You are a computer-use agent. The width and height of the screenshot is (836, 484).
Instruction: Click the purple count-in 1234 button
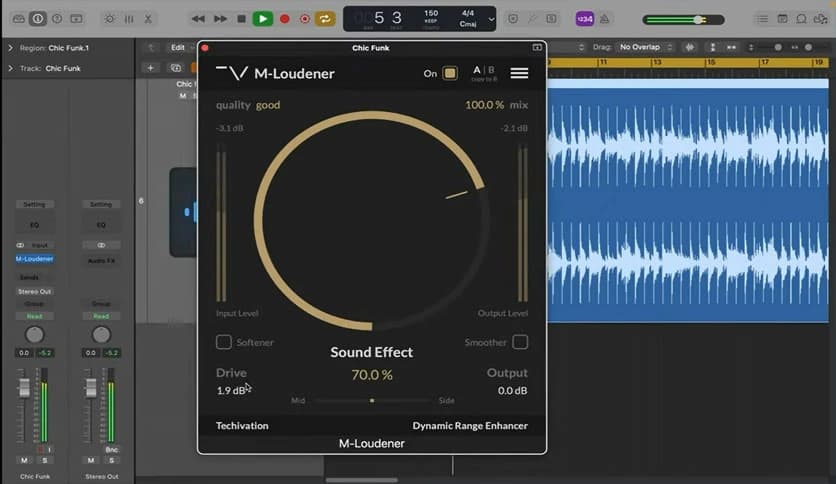(585, 18)
